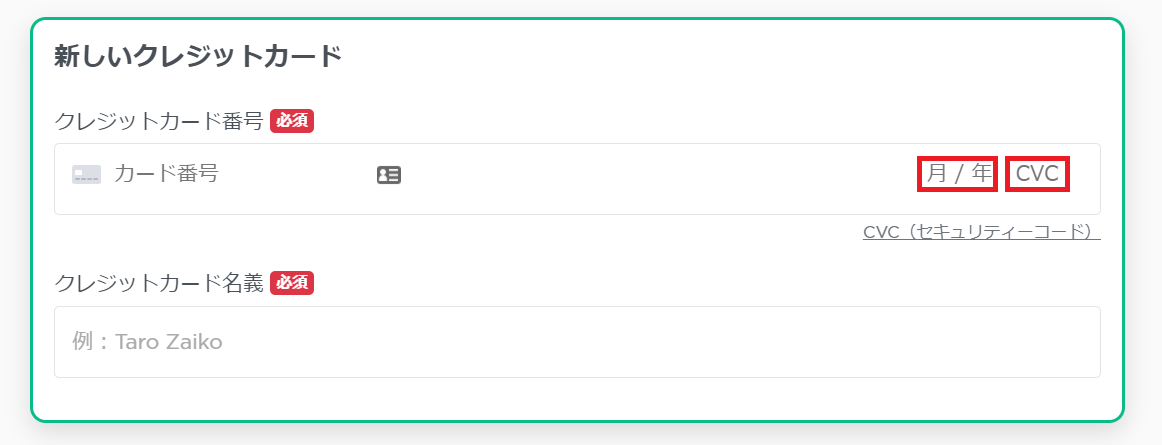This screenshot has width=1162, height=445.
Task: Click the contact card autofill icon
Action: (389, 175)
